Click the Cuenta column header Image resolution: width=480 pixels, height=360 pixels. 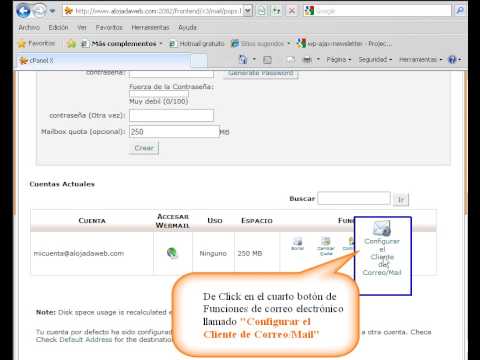click(92, 221)
